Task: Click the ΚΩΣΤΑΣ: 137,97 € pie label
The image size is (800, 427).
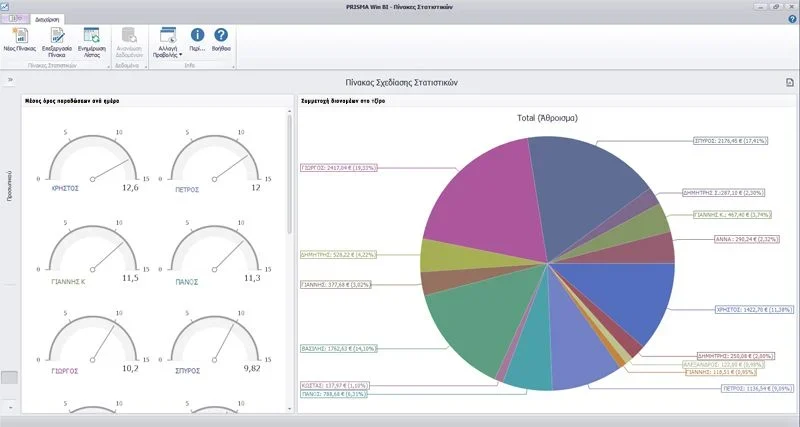Action: 334,386
